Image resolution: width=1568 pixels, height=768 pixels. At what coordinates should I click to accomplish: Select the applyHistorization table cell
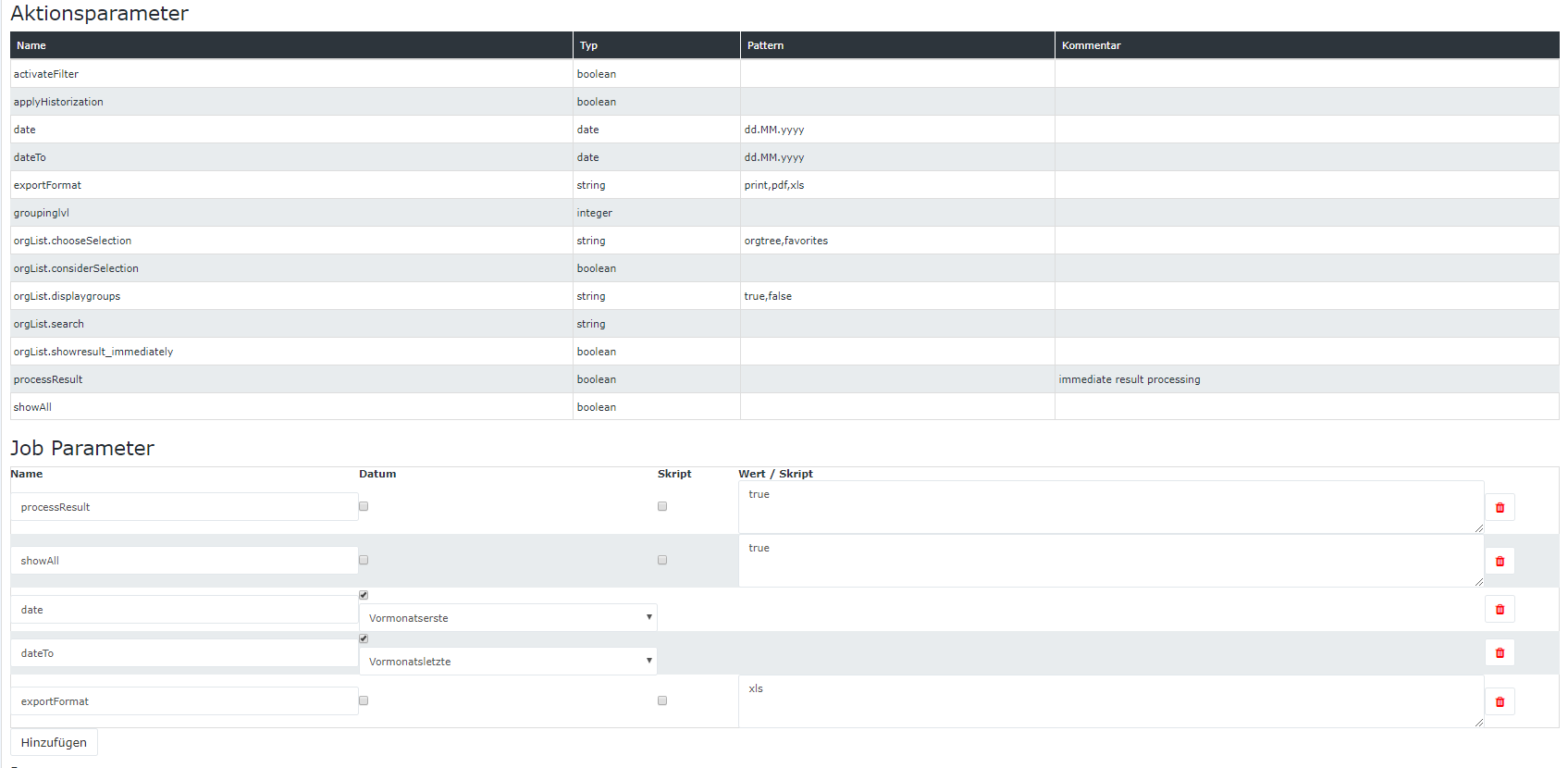click(x=291, y=102)
